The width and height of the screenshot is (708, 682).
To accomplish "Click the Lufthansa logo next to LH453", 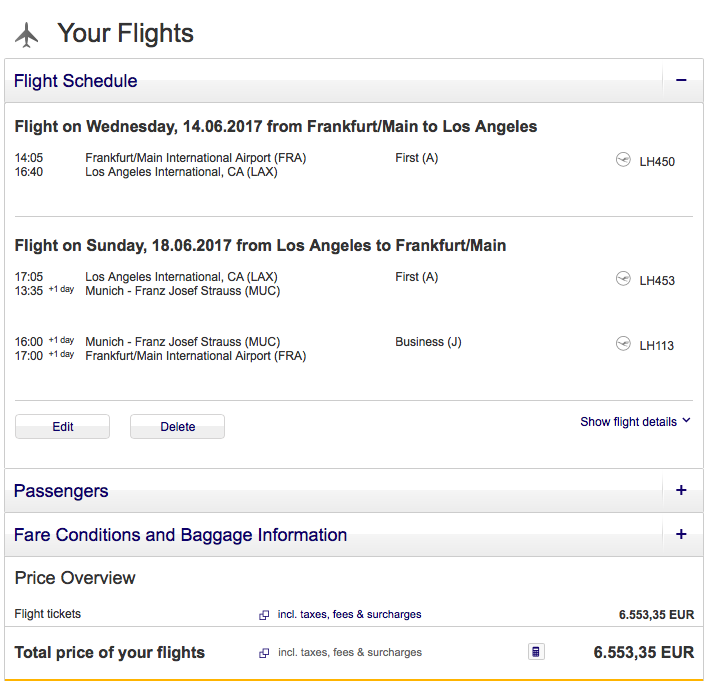I will click(x=623, y=279).
